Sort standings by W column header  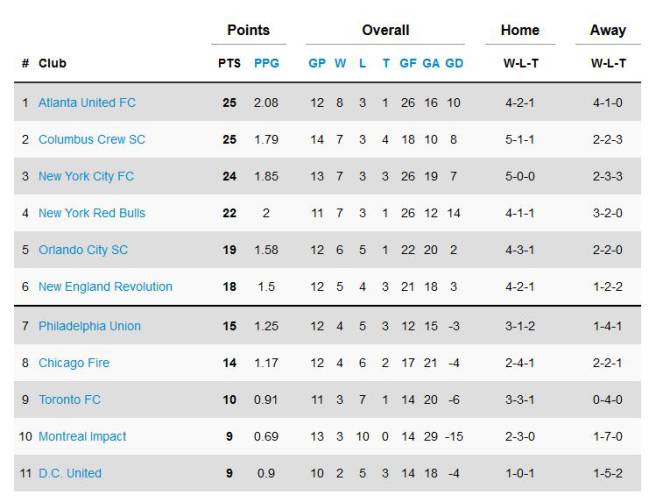tap(340, 63)
